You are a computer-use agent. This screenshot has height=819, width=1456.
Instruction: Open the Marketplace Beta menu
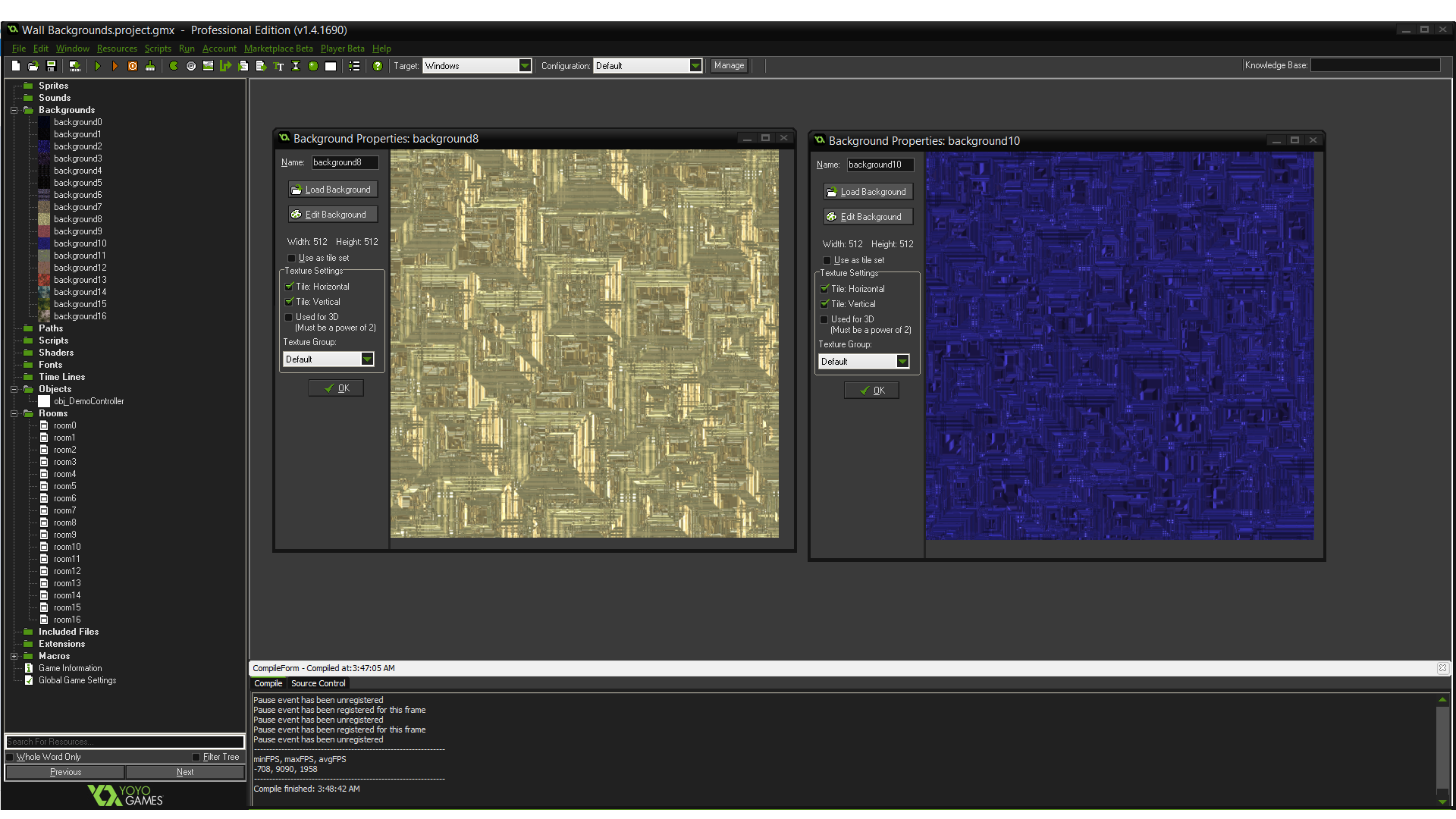(278, 48)
